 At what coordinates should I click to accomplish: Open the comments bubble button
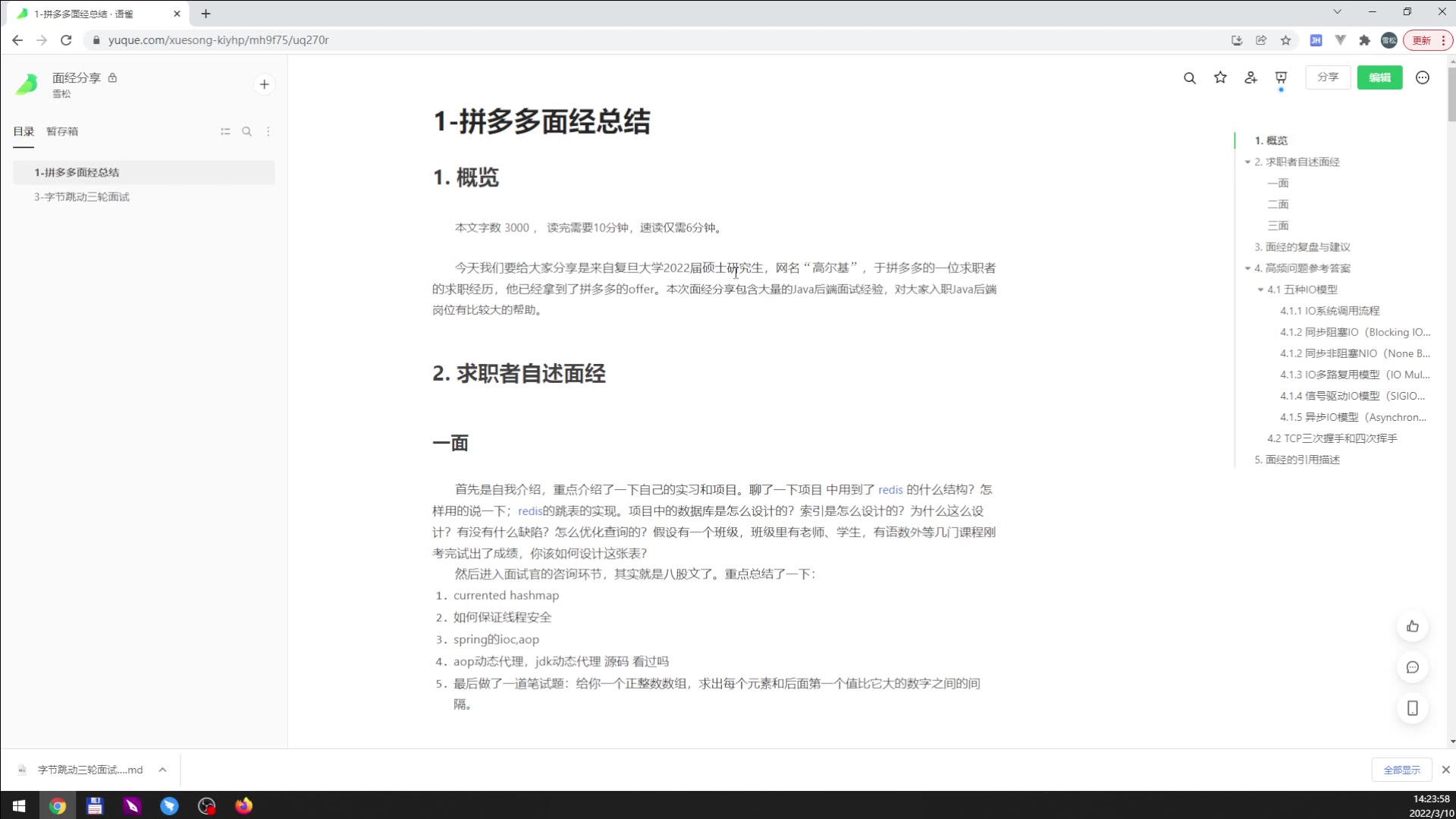(1412, 667)
